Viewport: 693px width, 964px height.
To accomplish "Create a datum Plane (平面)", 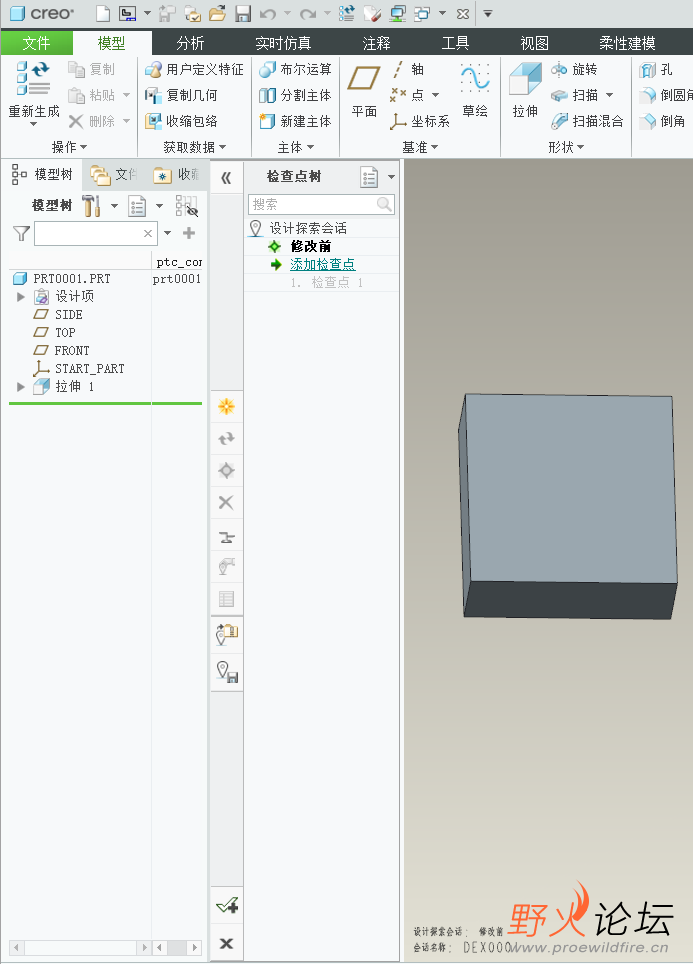I will (364, 90).
